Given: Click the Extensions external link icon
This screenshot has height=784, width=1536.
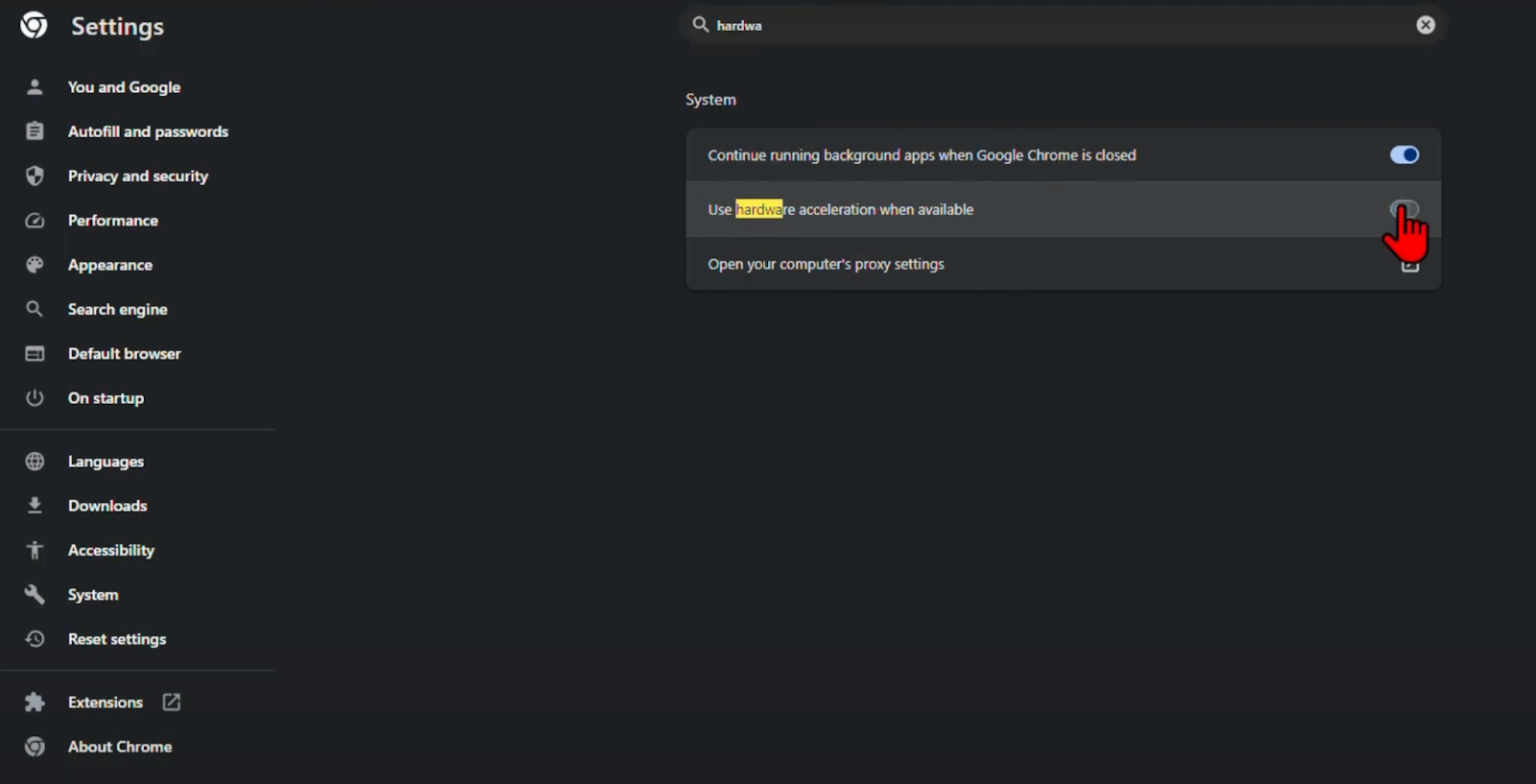Looking at the screenshot, I should [x=171, y=702].
